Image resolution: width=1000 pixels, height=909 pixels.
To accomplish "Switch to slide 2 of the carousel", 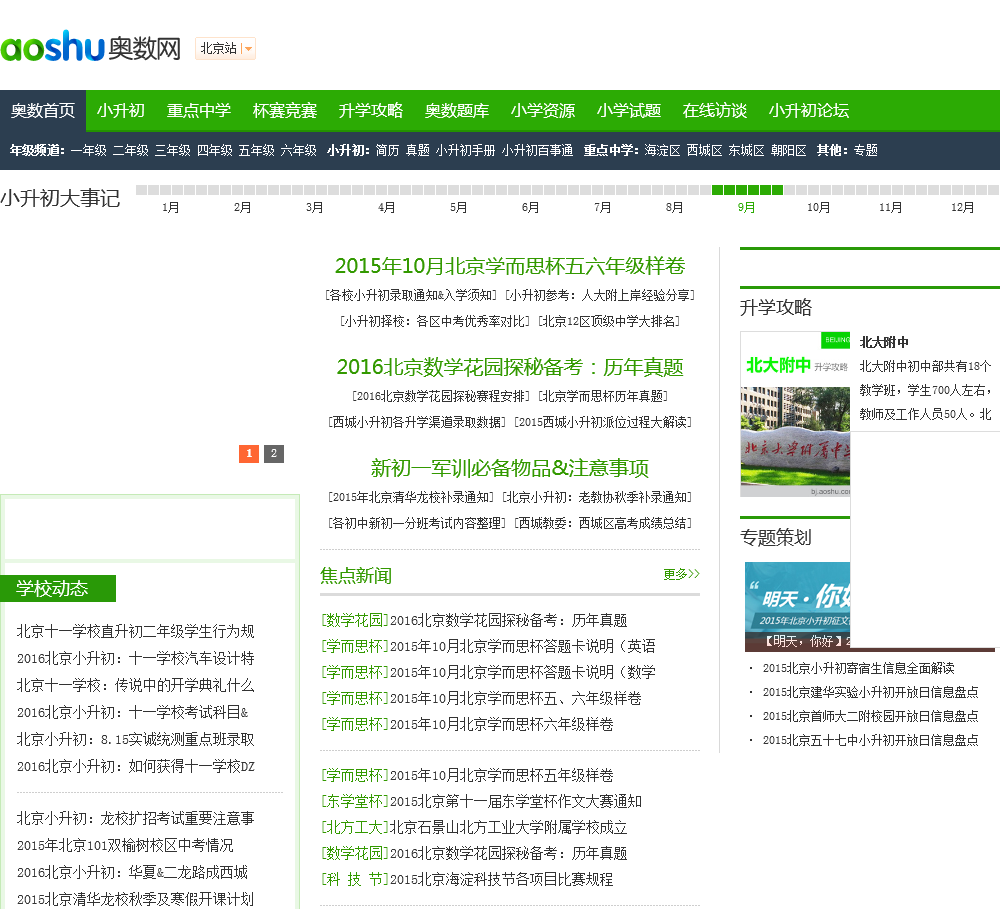I will pyautogui.click(x=274, y=454).
